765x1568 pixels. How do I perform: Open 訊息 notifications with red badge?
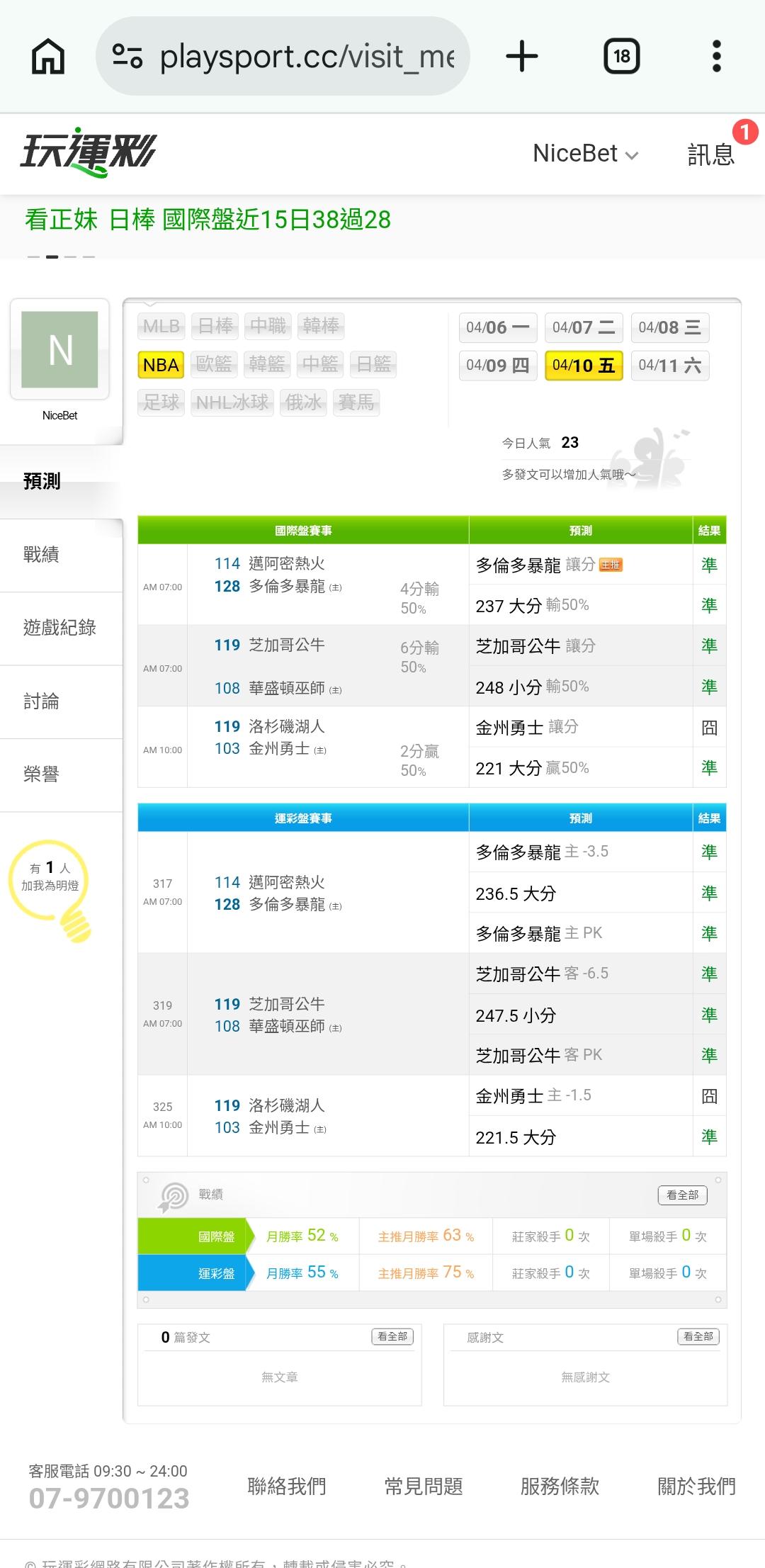(712, 154)
